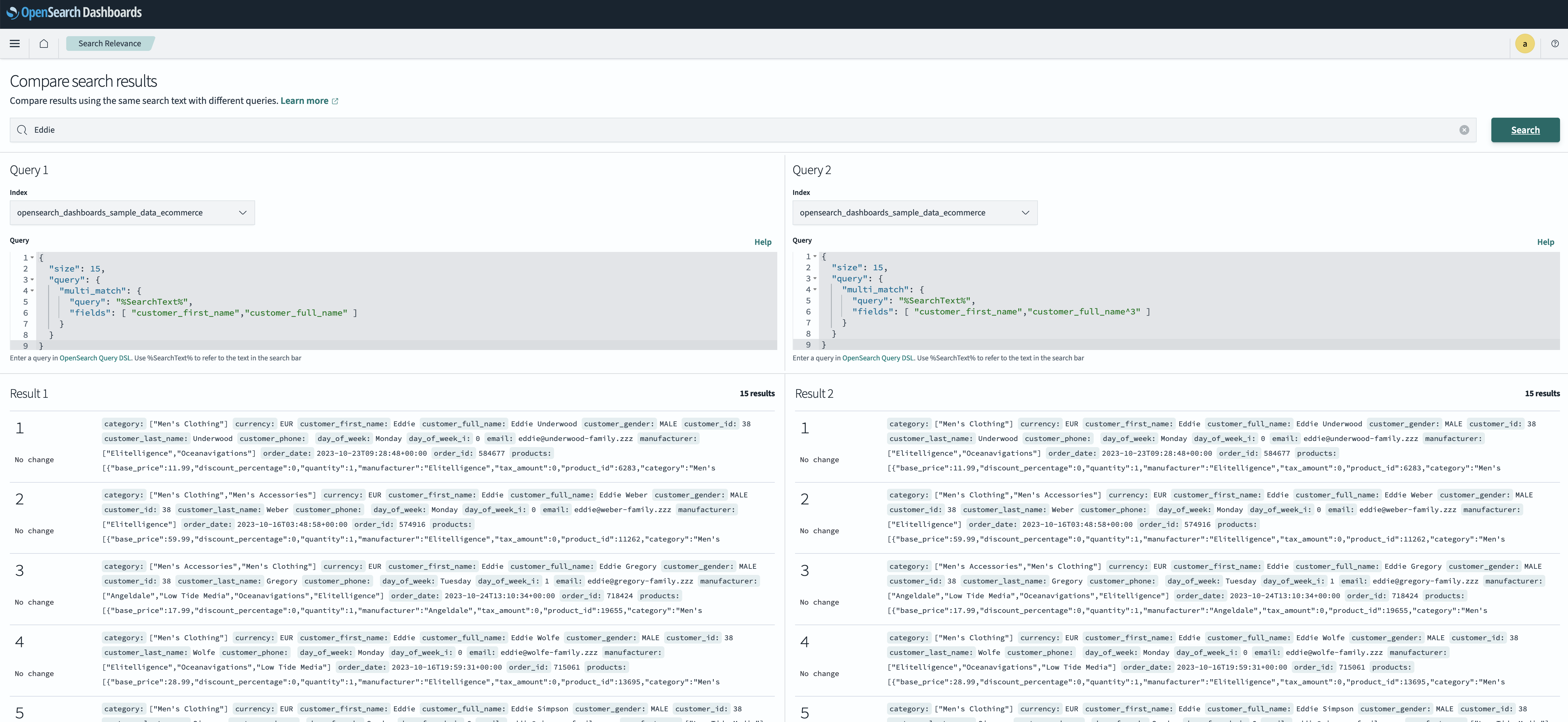The width and height of the screenshot is (1568, 722).
Task: Click order_id 584677 in Result 1
Action: [491, 453]
